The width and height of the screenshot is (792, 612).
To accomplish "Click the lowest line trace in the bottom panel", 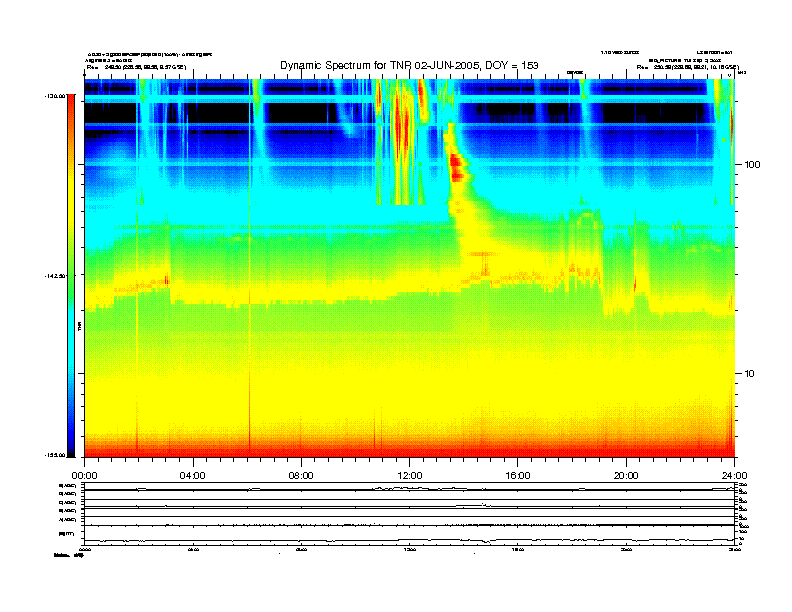I will 409,541.
